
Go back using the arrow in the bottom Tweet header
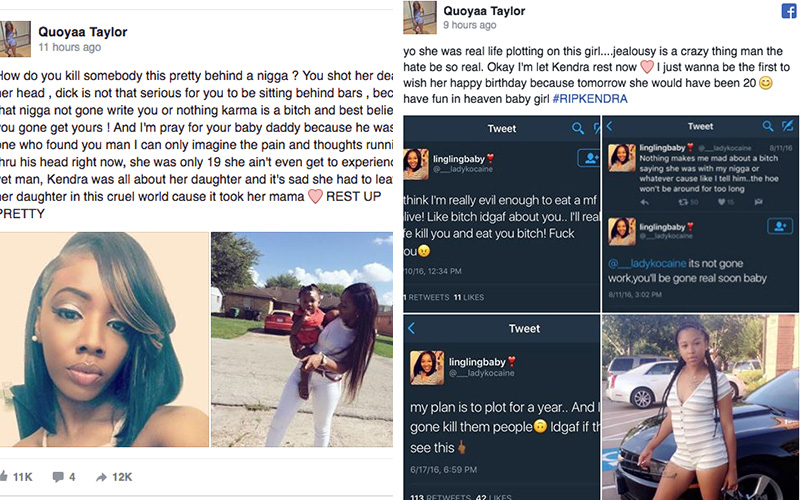tap(411, 328)
